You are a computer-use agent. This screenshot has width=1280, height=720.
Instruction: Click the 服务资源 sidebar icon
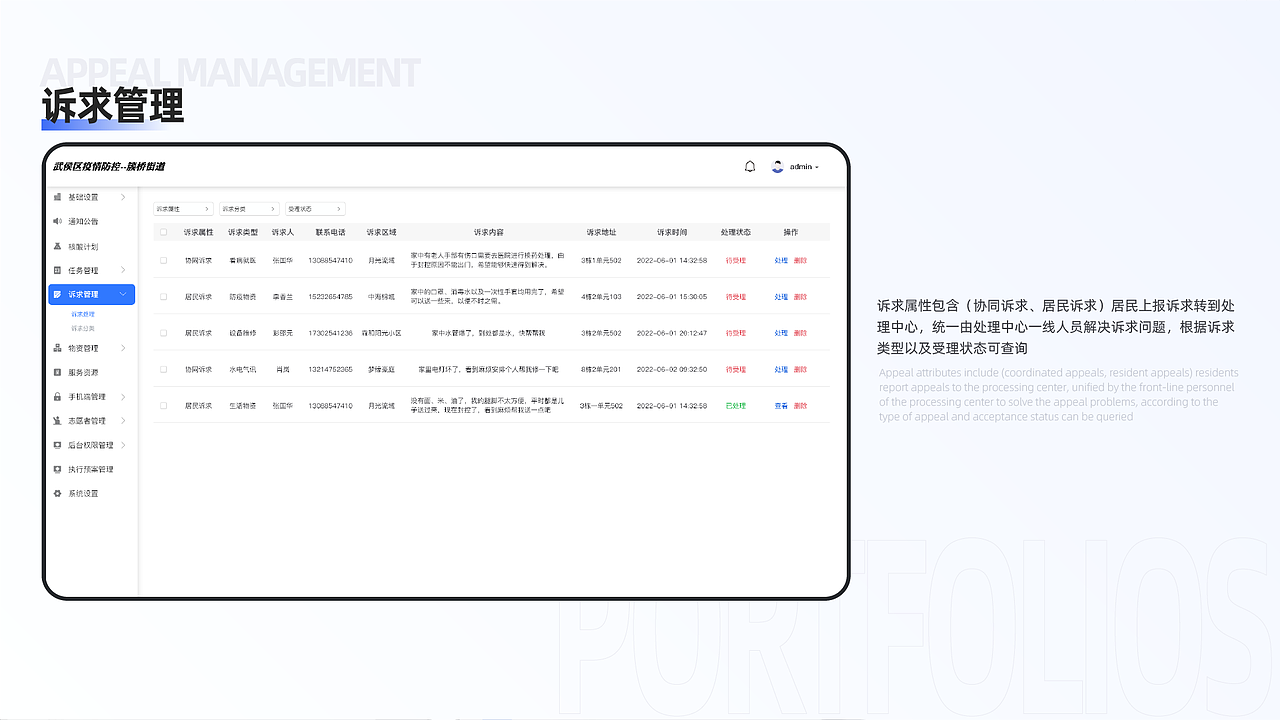(x=58, y=372)
